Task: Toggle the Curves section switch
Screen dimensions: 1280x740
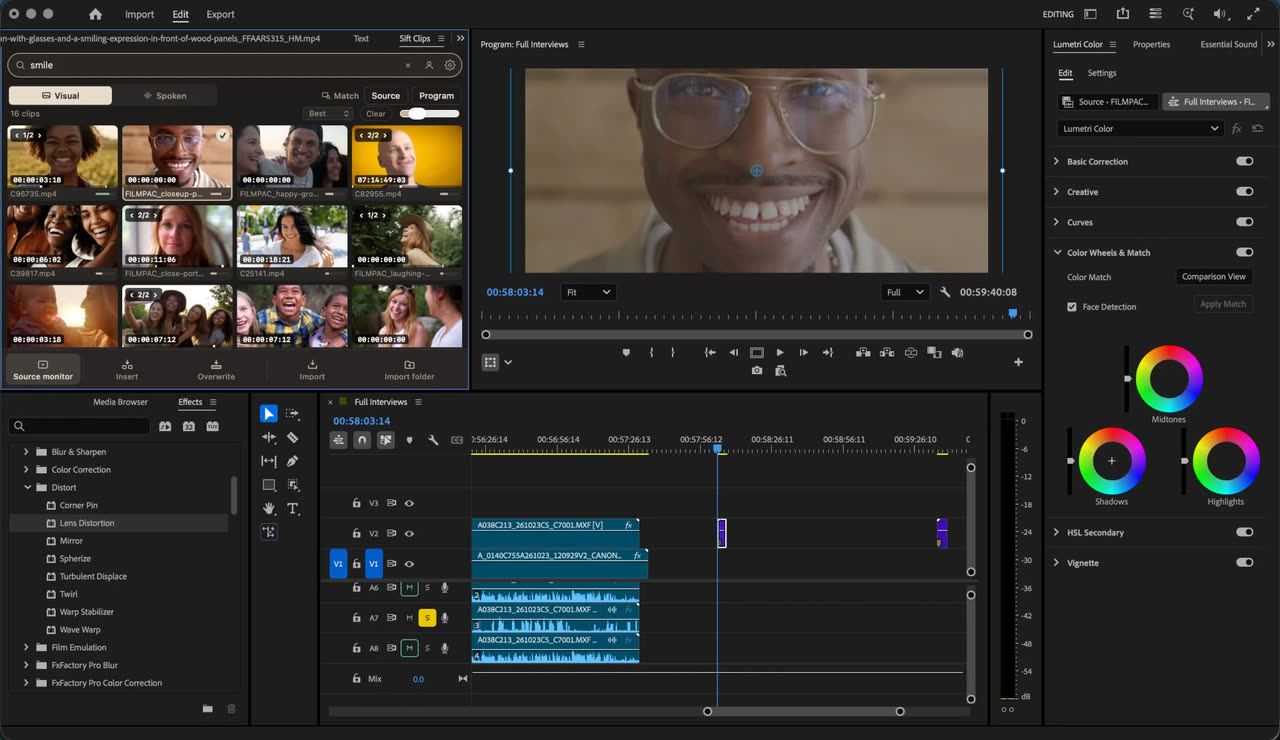Action: click(x=1244, y=222)
